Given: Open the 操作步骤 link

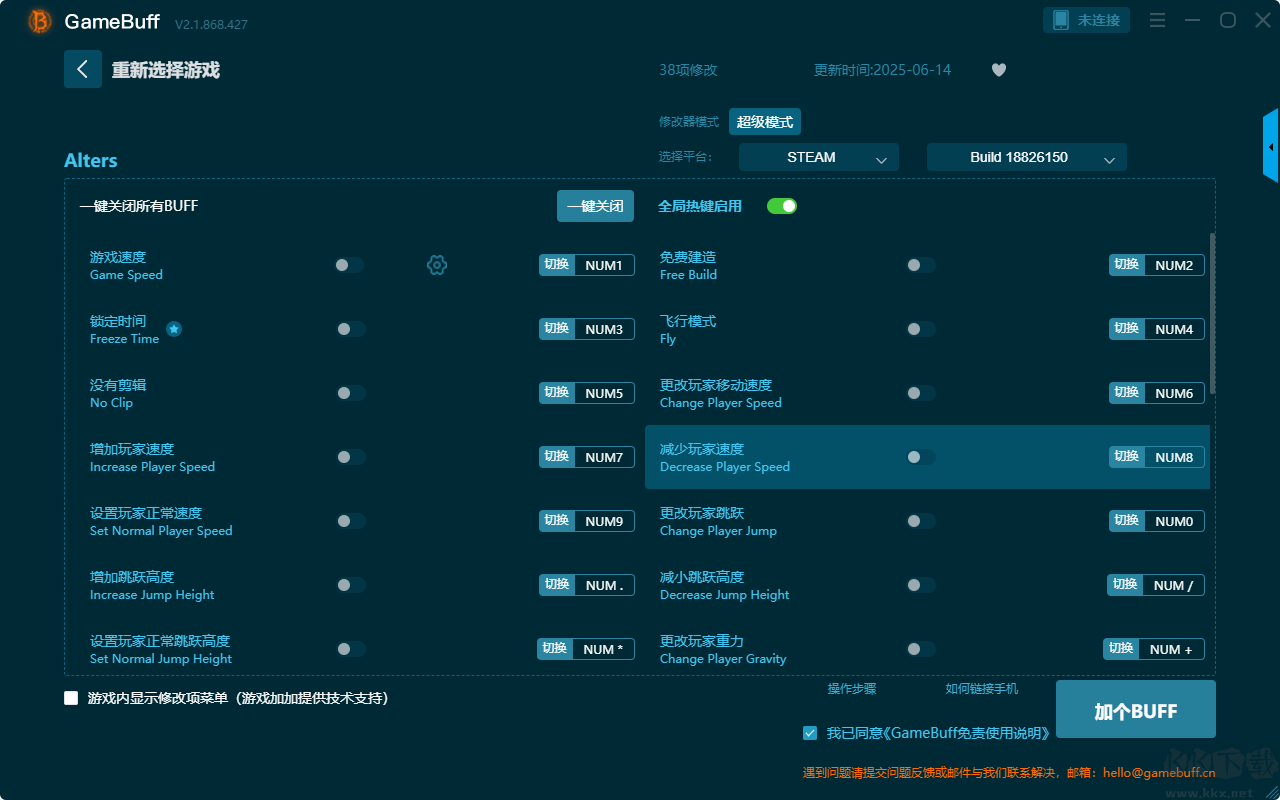Looking at the screenshot, I should (x=852, y=689).
